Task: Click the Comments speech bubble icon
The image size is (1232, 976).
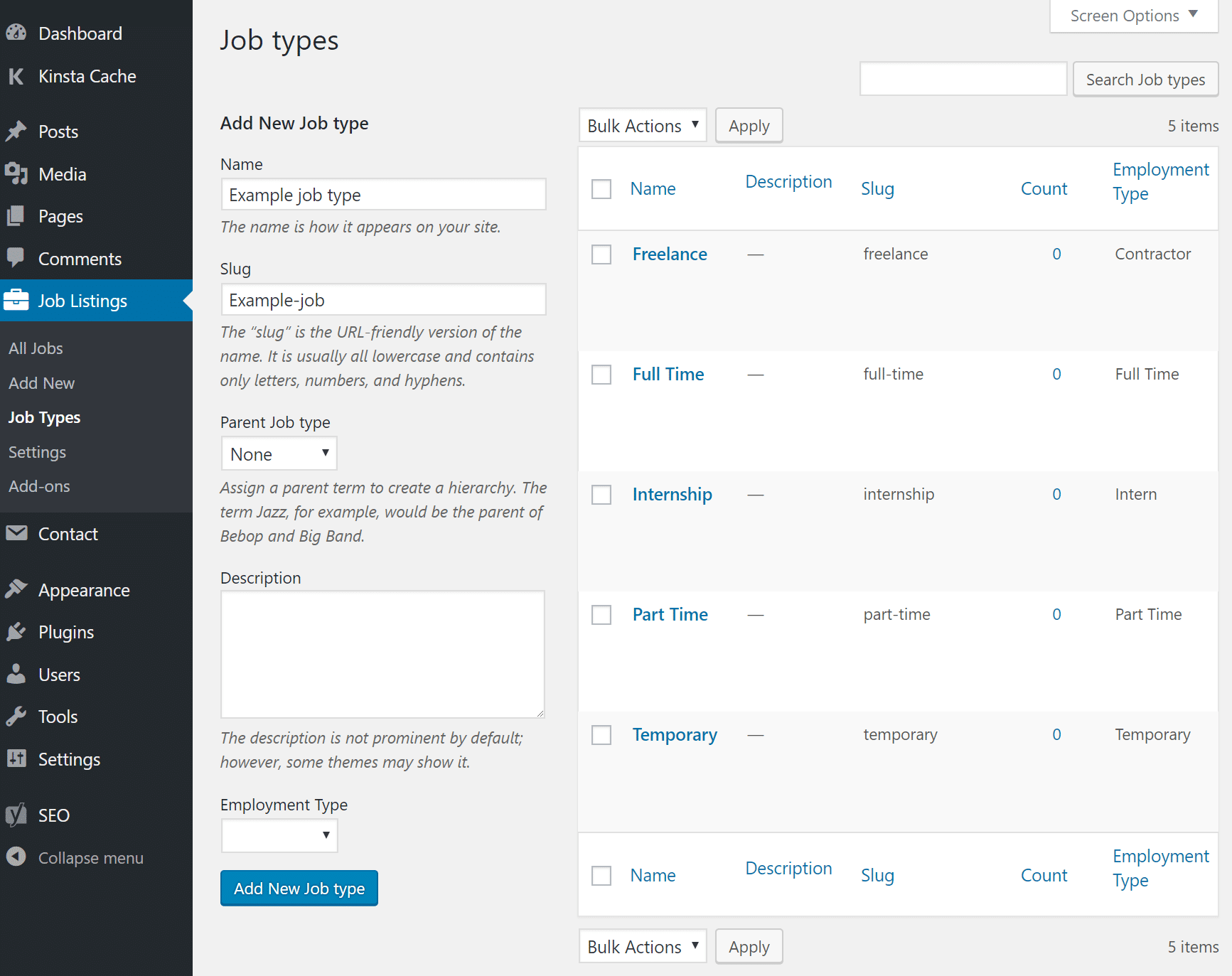Action: tap(16, 258)
